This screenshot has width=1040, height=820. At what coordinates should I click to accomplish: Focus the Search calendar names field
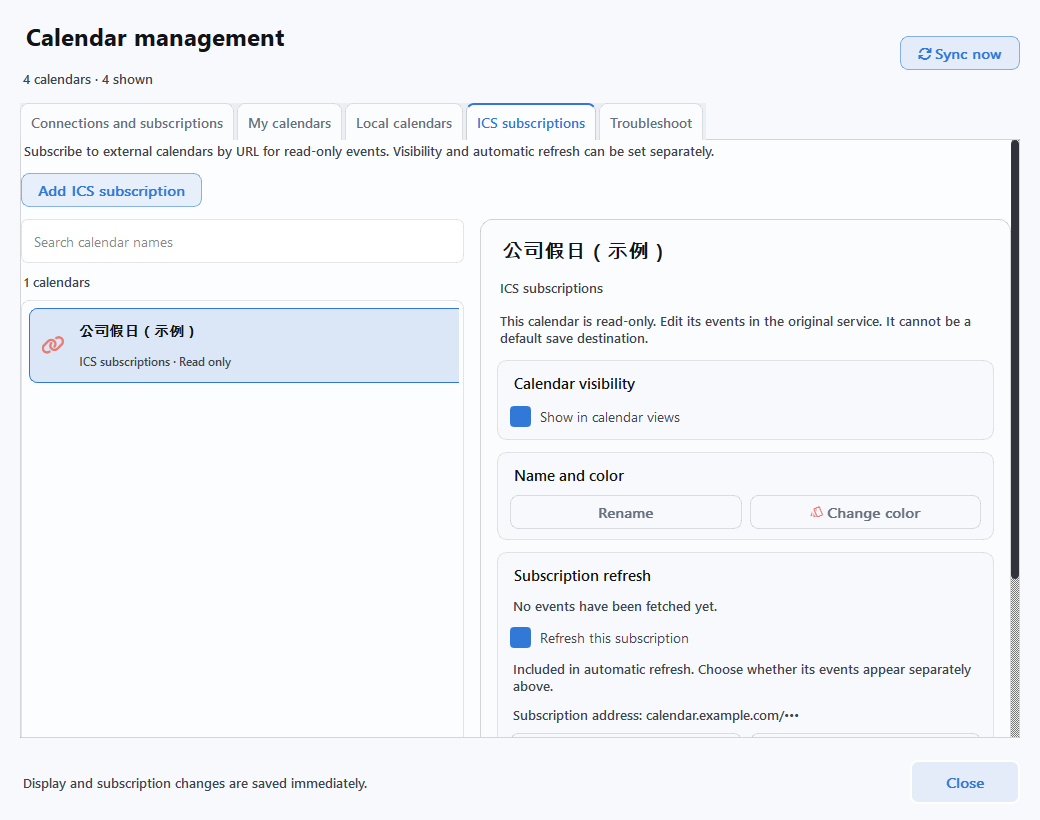(243, 241)
